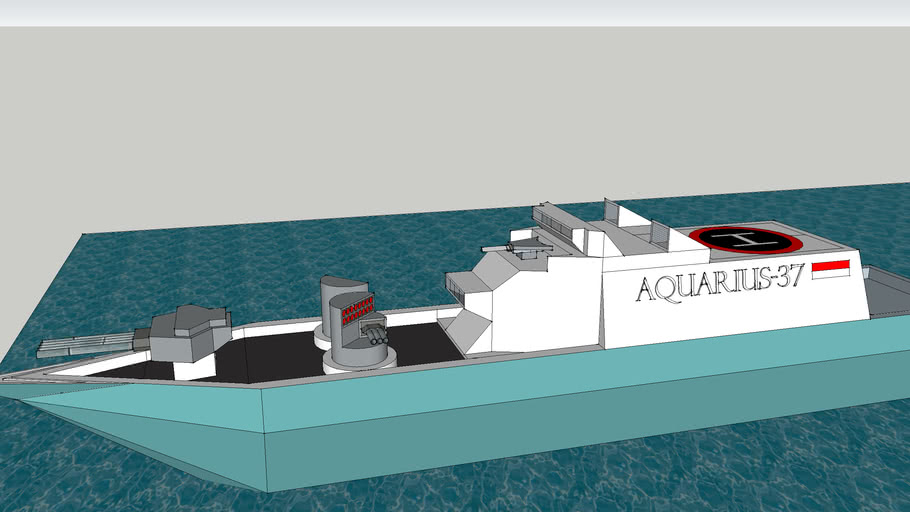
Task: Select the AQUARIUS-37 hull text
Action: (718, 287)
